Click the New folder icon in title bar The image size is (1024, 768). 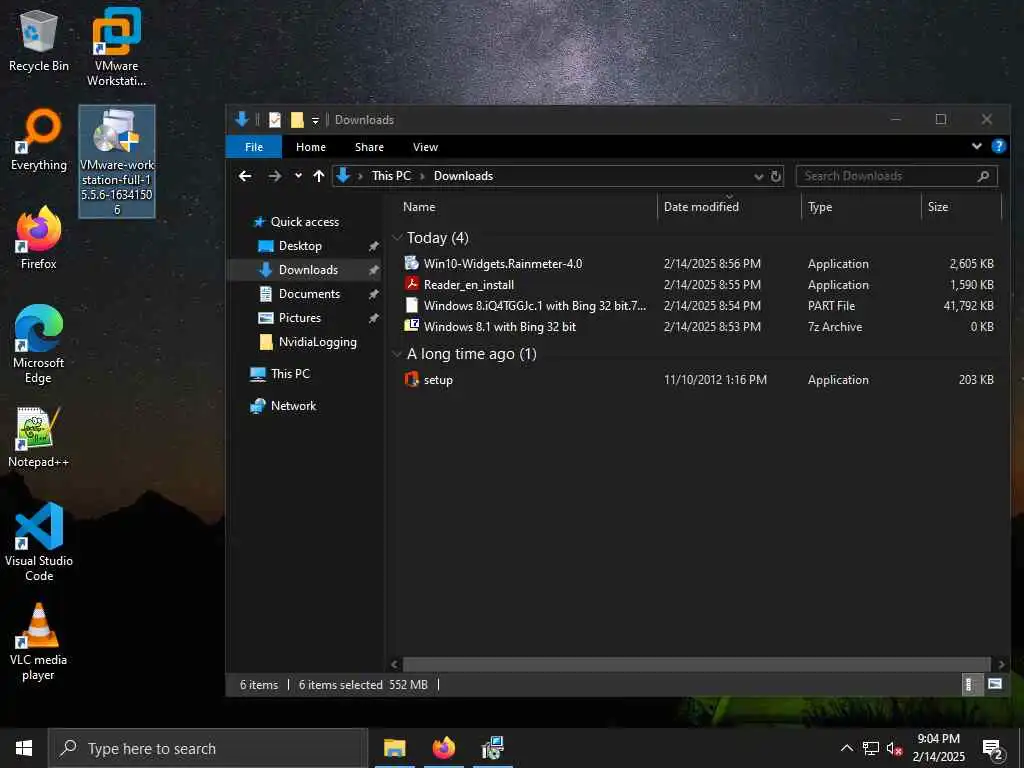coord(297,120)
